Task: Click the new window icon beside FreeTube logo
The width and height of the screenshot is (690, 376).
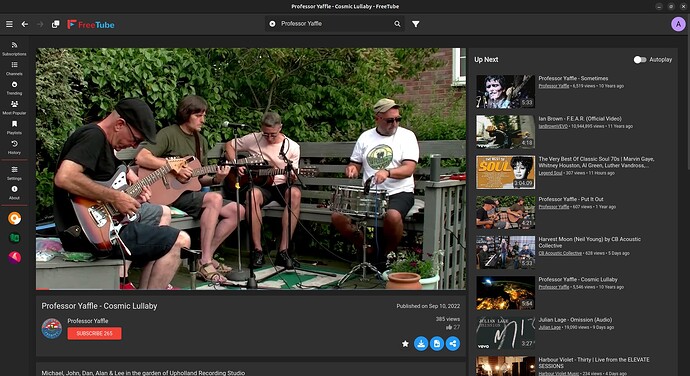Action: [x=55, y=24]
